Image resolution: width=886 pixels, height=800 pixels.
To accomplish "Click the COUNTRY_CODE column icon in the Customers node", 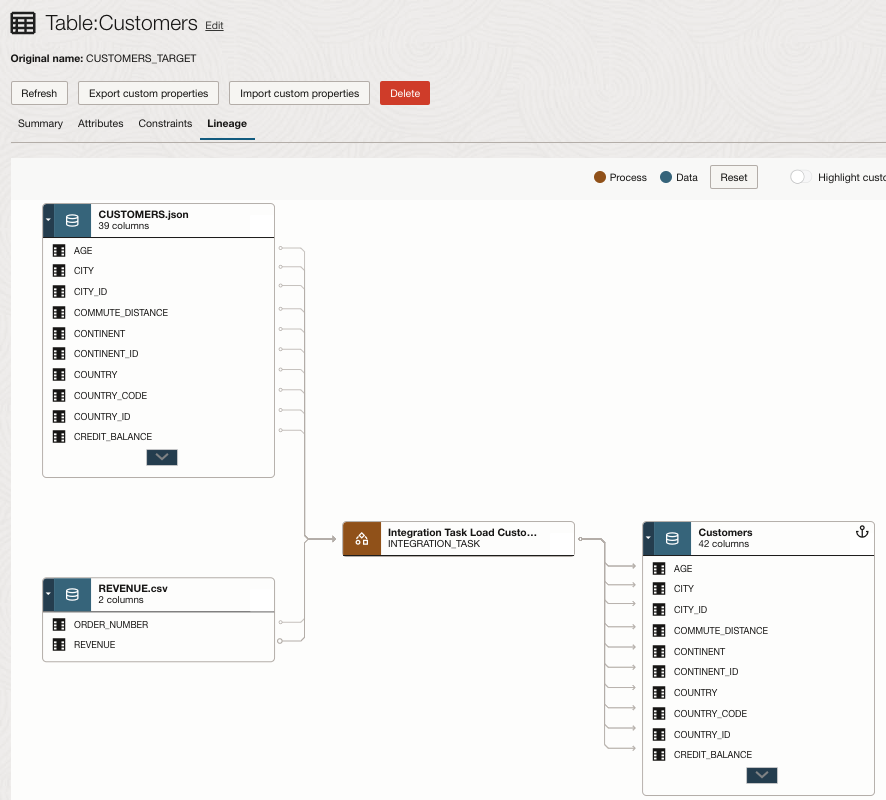I will tap(659, 714).
